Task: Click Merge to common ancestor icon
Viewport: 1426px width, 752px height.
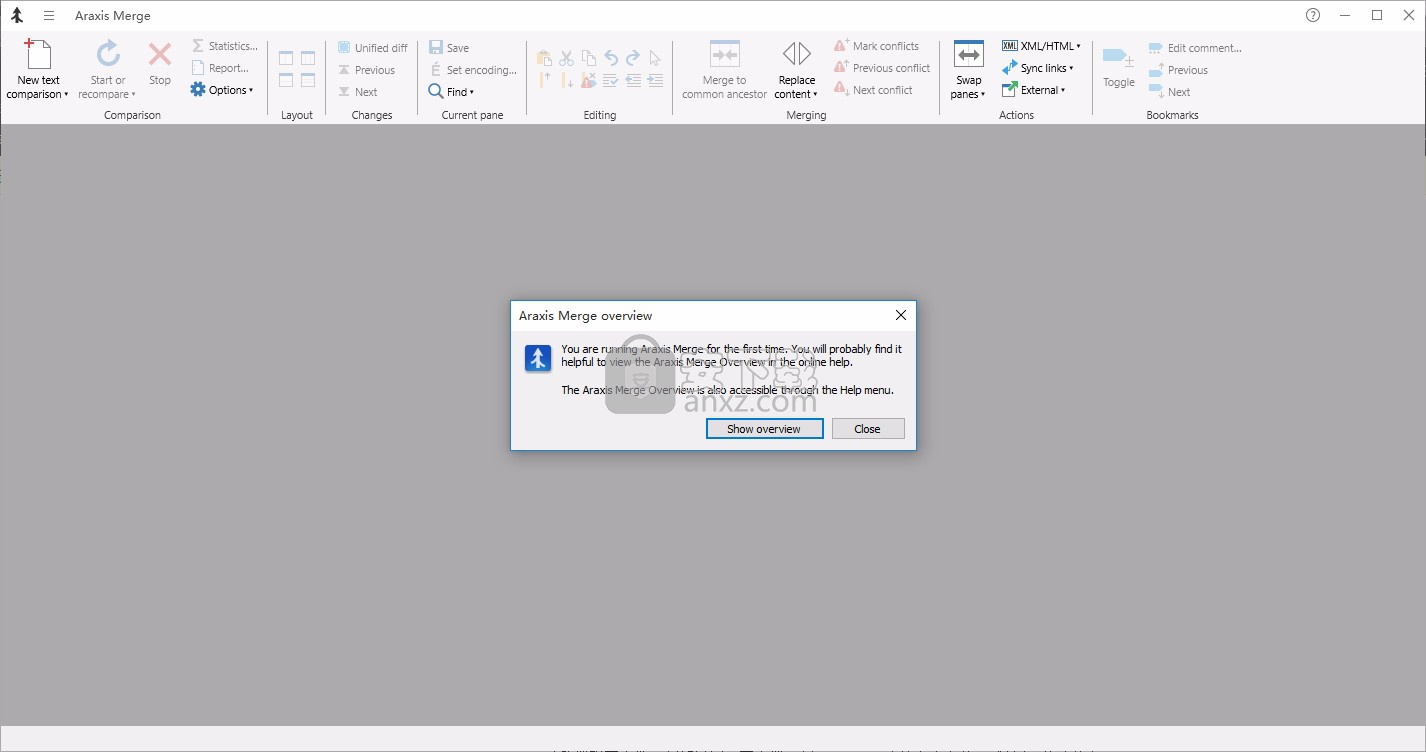Action: [724, 54]
